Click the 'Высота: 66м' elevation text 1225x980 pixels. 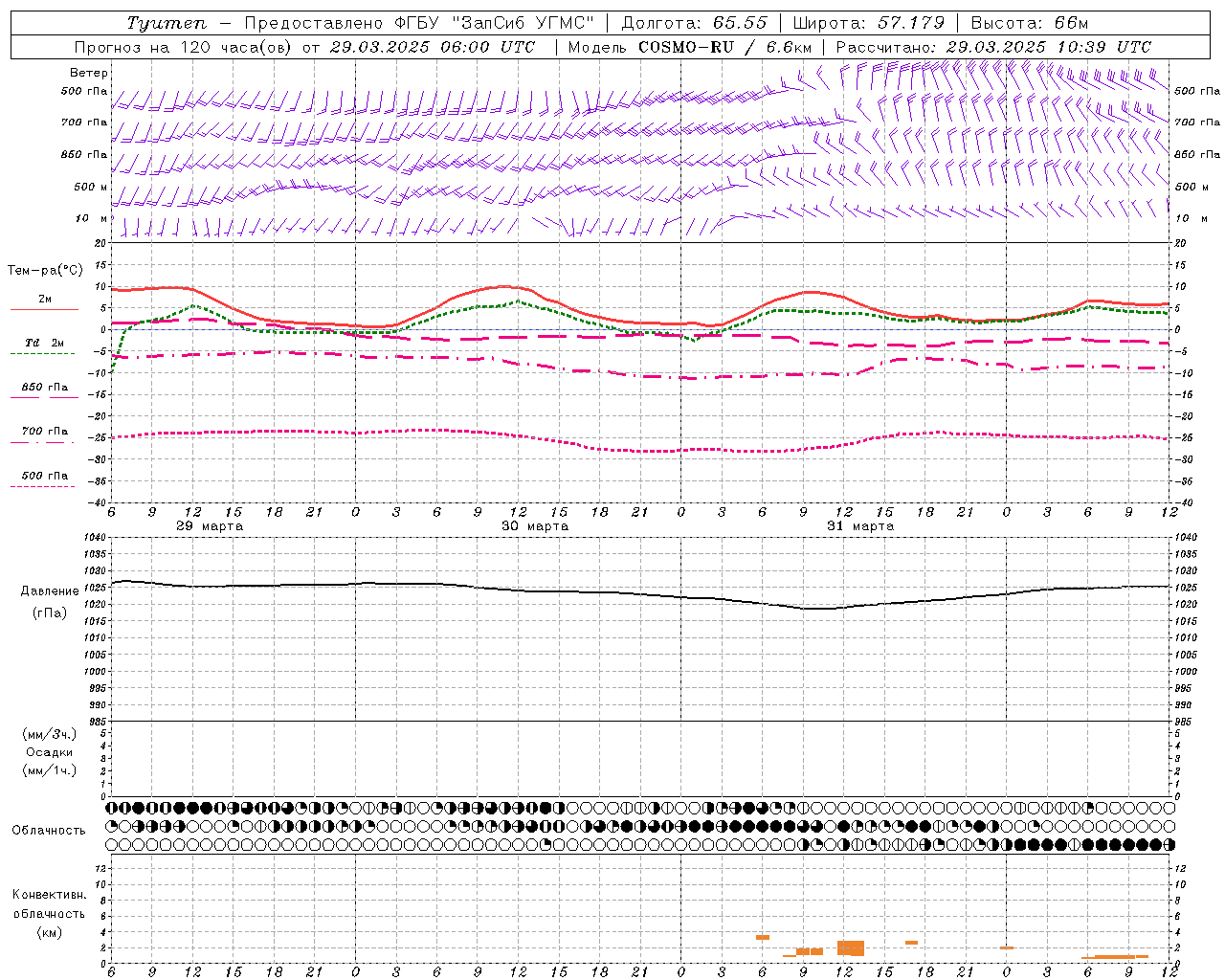pyautogui.click(x=1030, y=23)
